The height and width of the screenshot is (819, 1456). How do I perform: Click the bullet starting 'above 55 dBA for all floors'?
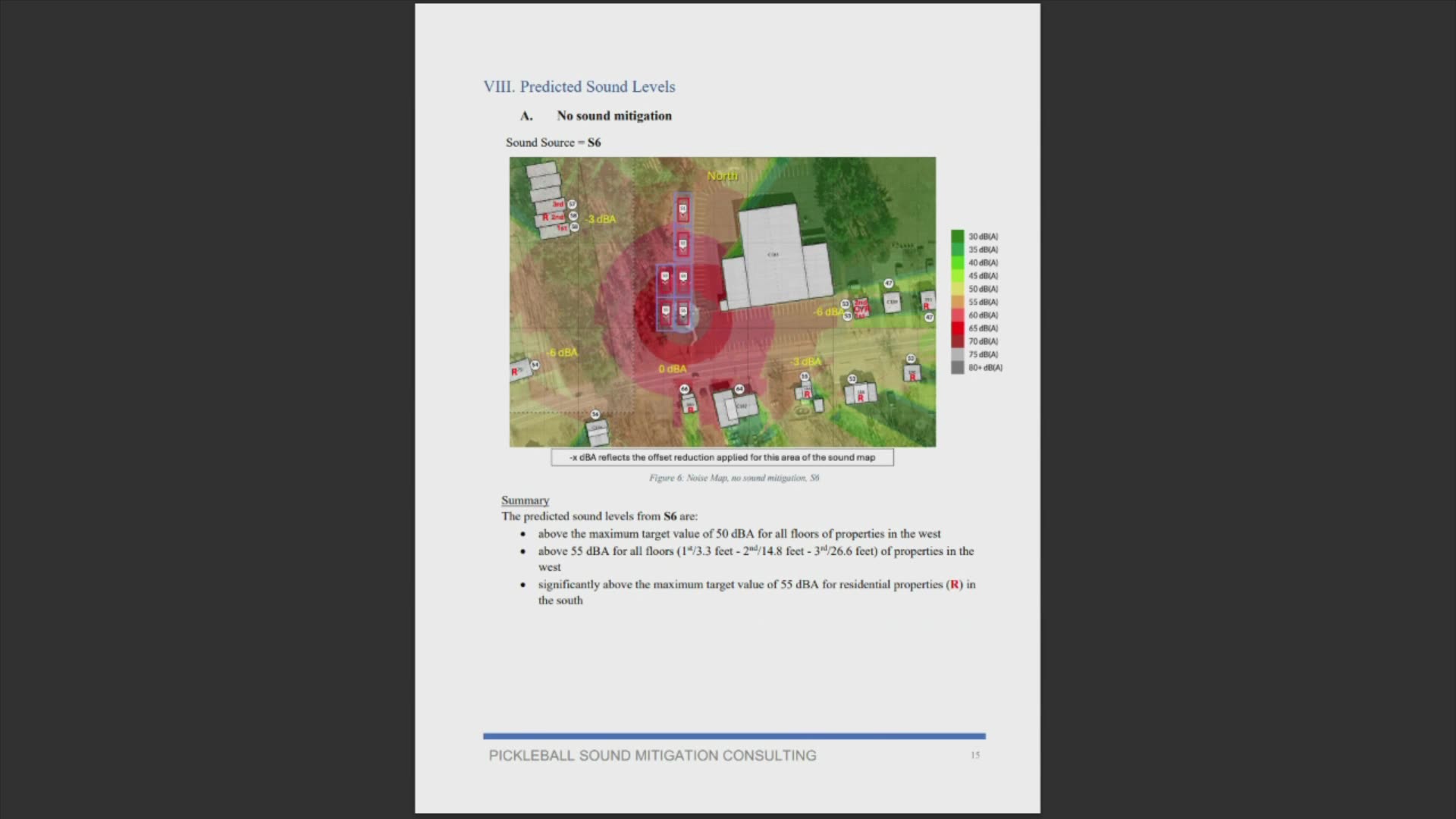[x=756, y=559]
